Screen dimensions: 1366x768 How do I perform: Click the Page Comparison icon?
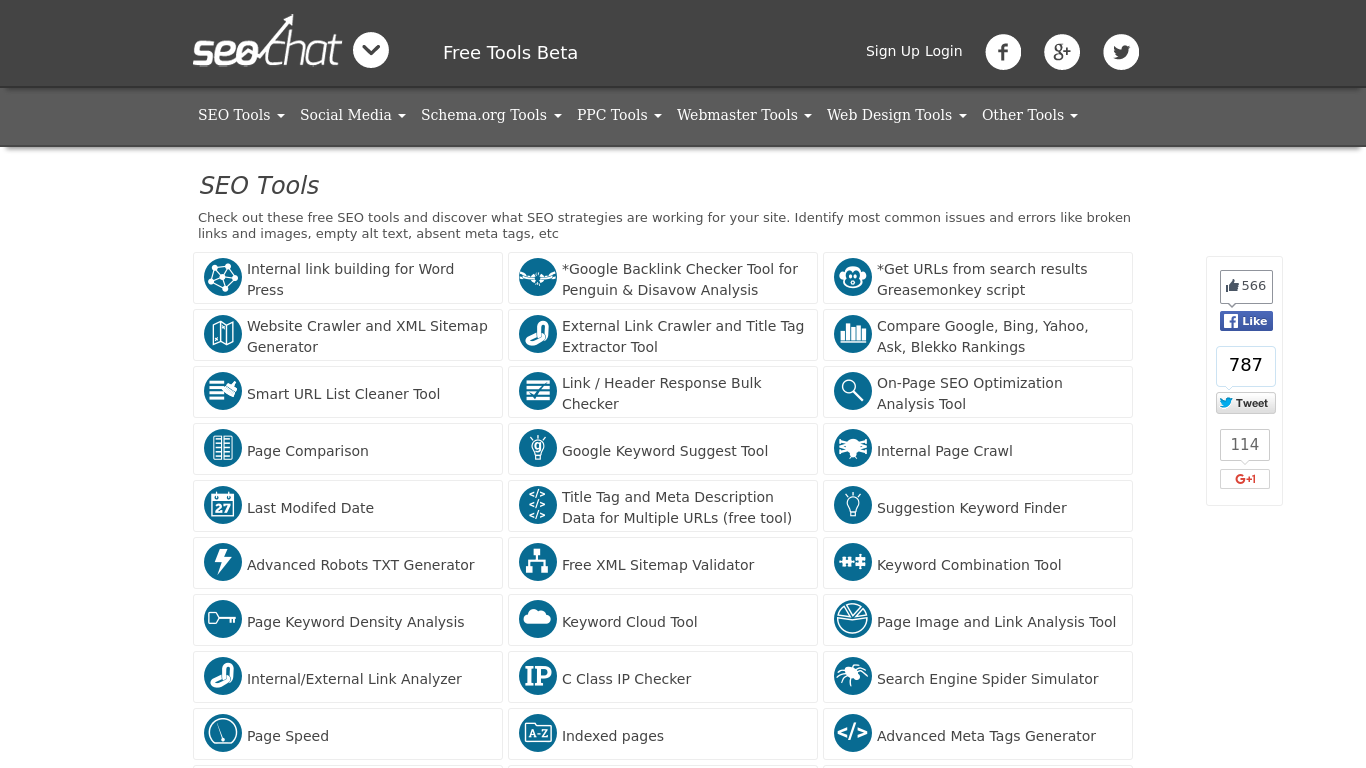[223, 448]
